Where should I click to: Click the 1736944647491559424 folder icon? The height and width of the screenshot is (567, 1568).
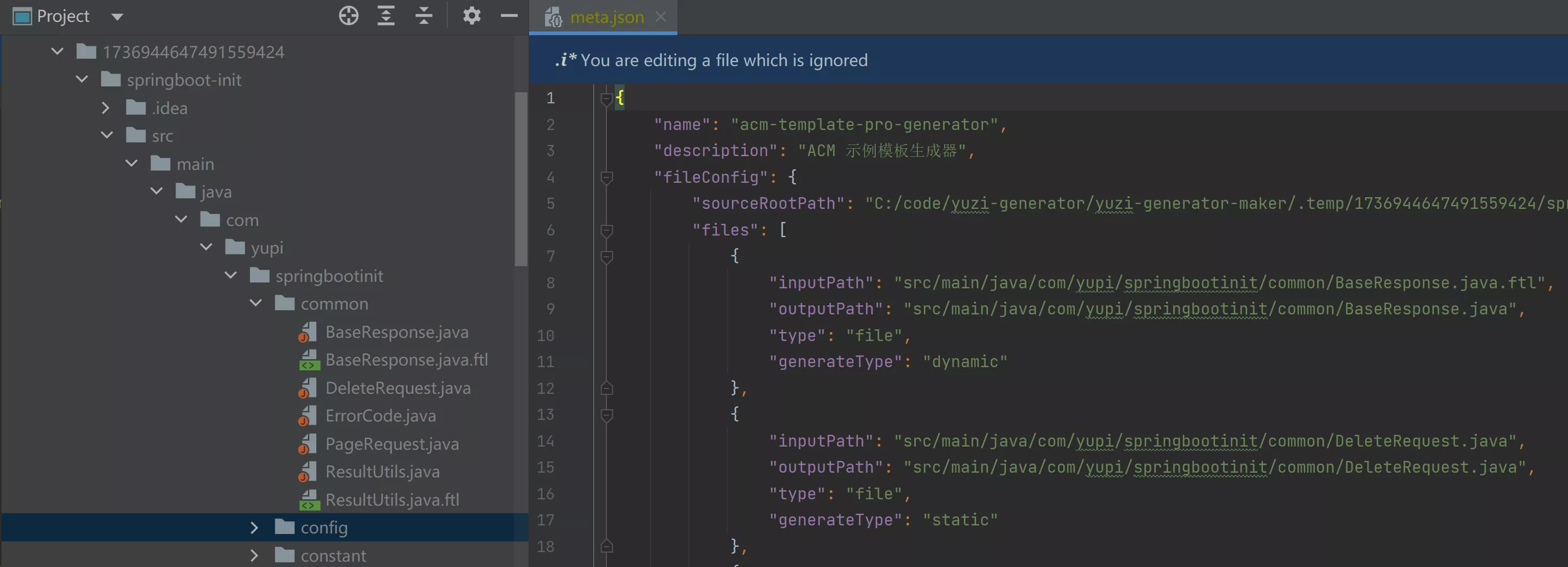(x=86, y=51)
